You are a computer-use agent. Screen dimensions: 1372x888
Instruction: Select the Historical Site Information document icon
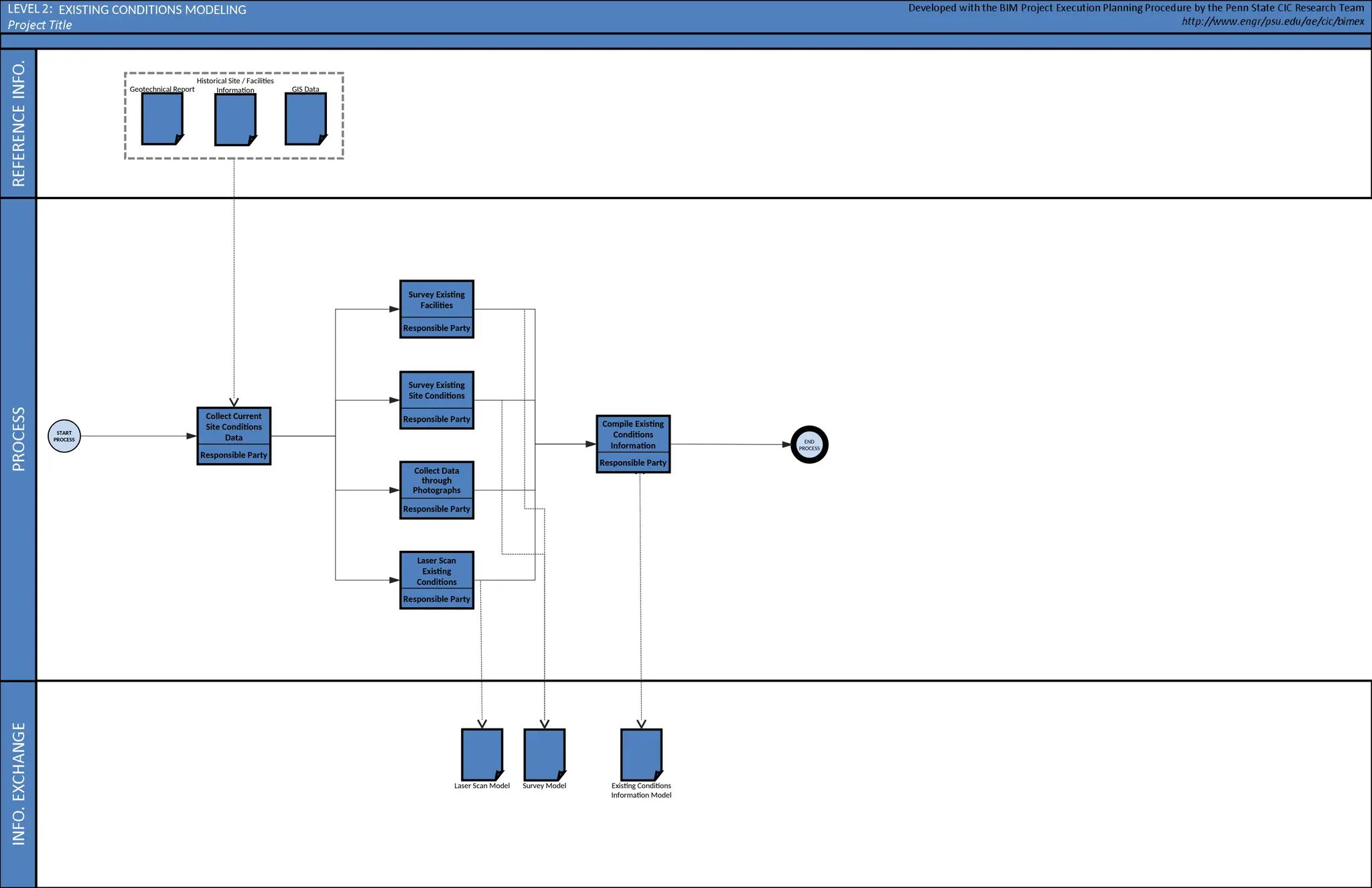[x=234, y=119]
